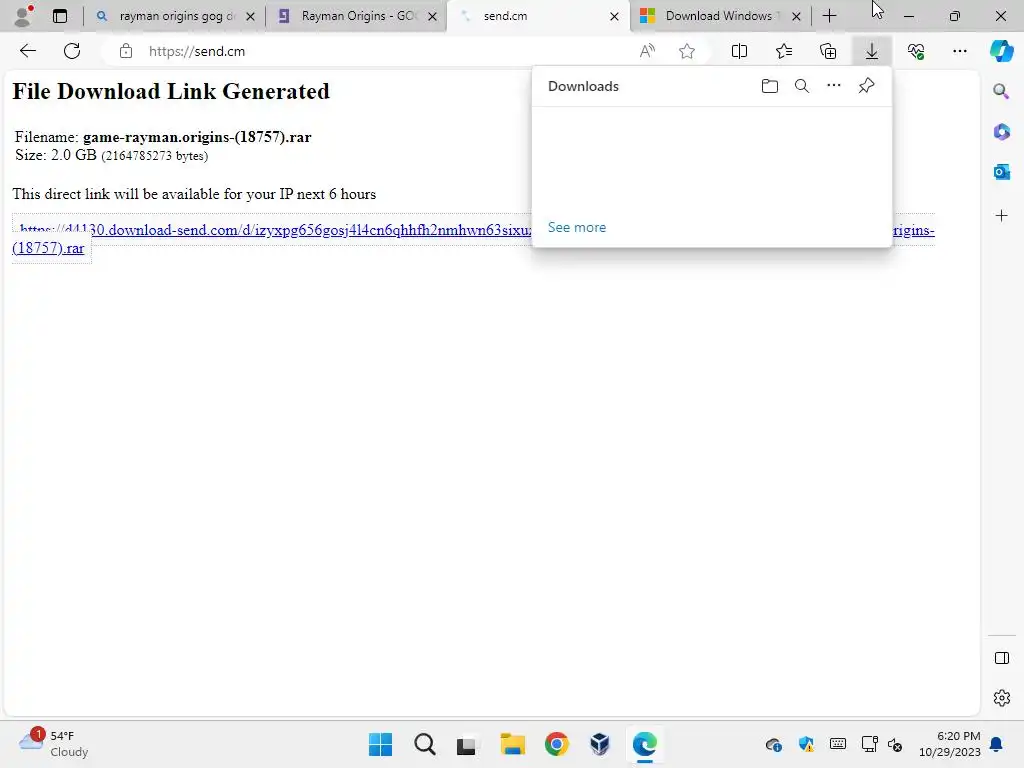Click filename game-rayman.origins-(18757).rar text
Image resolution: width=1024 pixels, height=768 pixels.
pyautogui.click(x=197, y=137)
